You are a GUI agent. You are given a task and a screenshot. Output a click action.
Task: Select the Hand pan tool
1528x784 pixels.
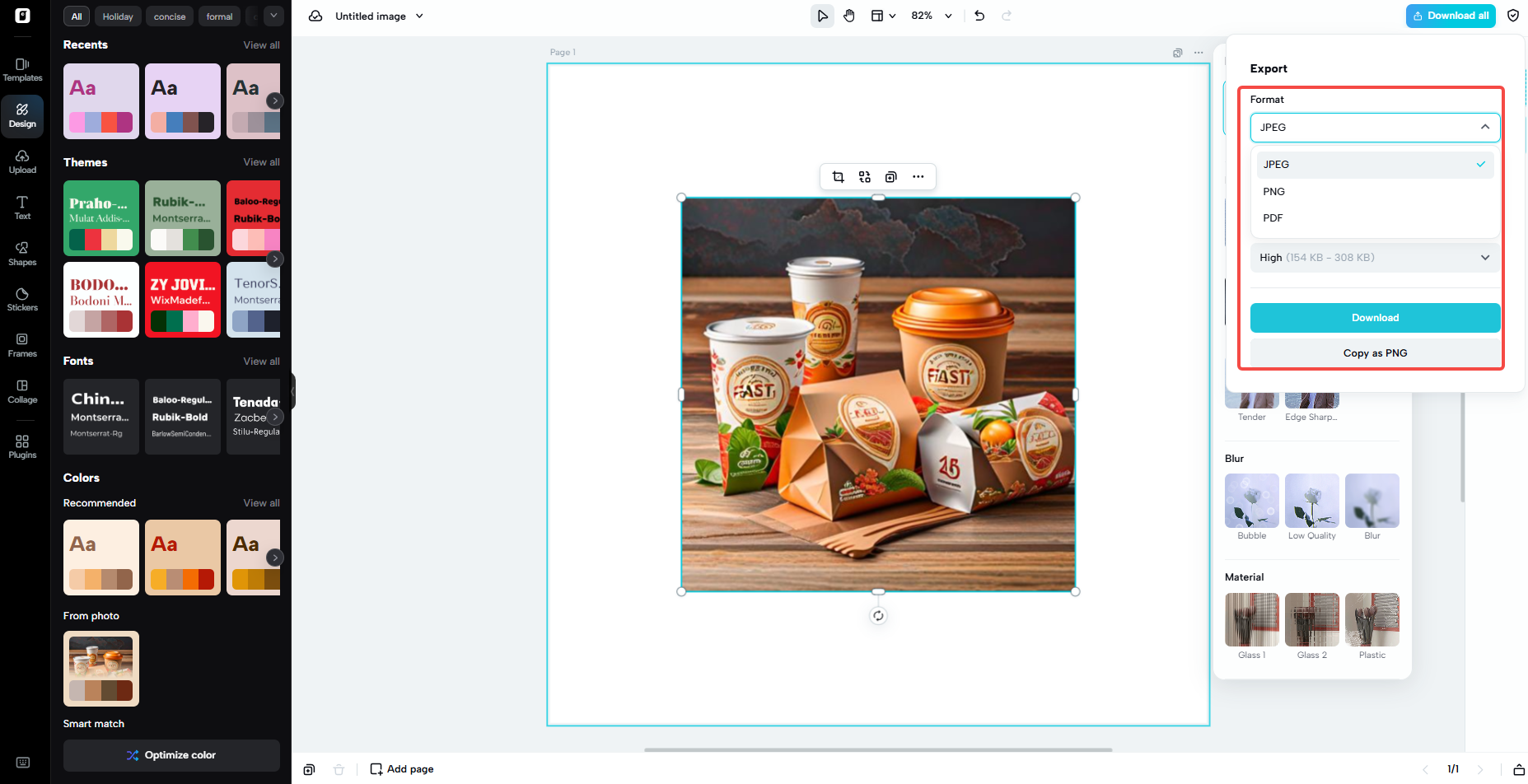pos(849,15)
